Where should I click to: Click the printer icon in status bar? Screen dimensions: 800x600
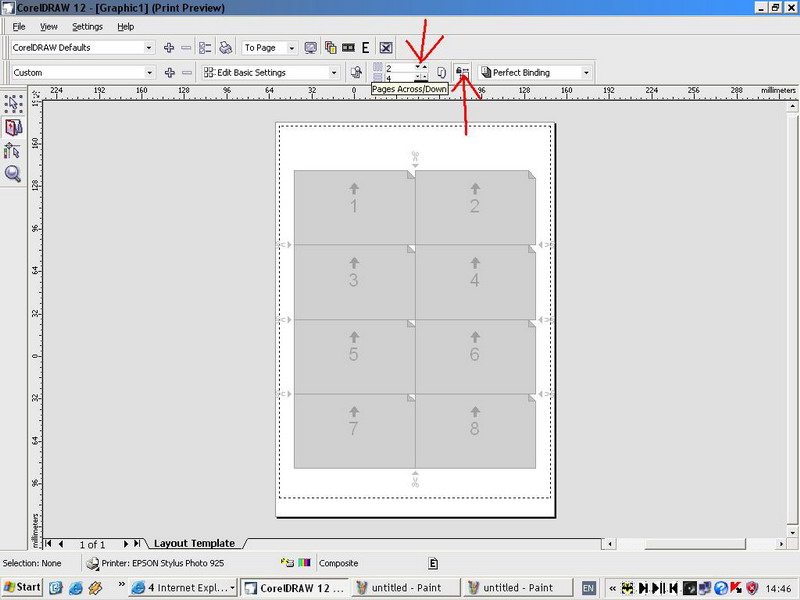point(92,563)
